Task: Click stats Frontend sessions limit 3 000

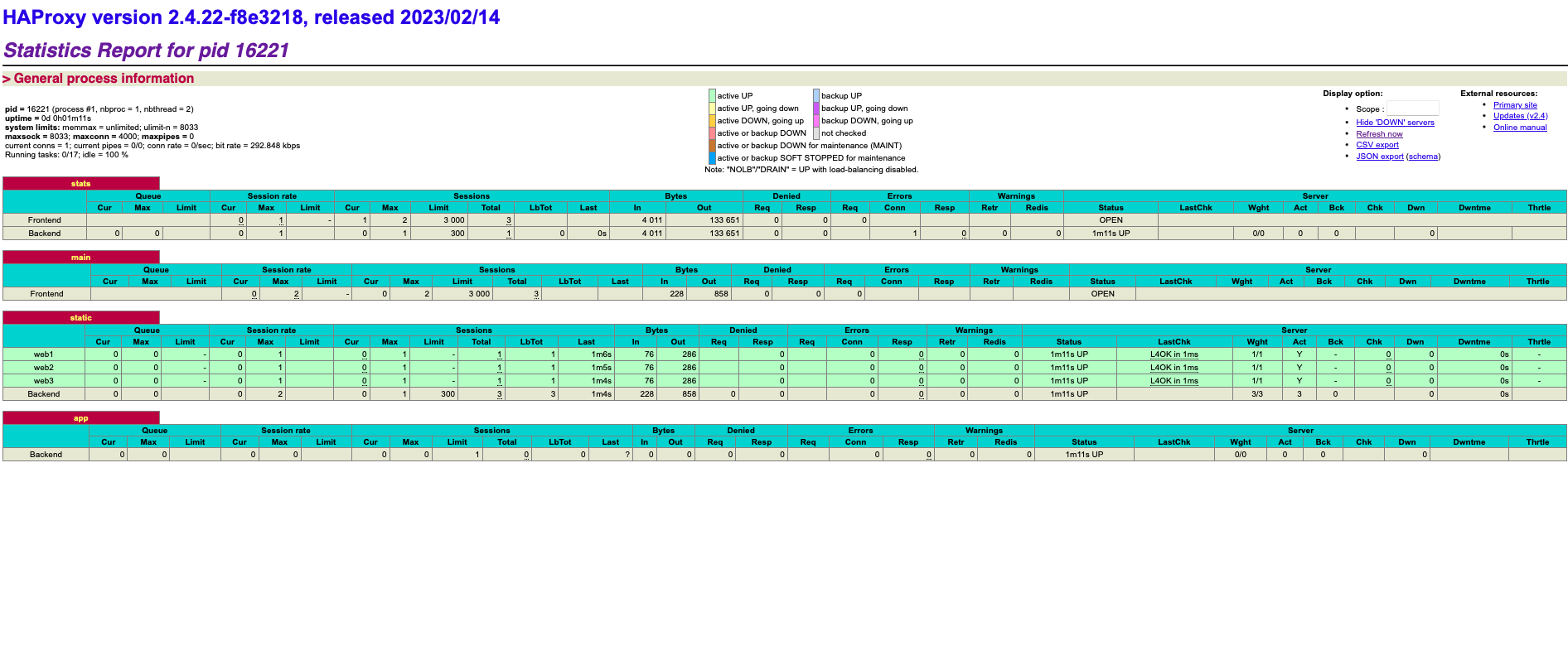Action: coord(453,220)
